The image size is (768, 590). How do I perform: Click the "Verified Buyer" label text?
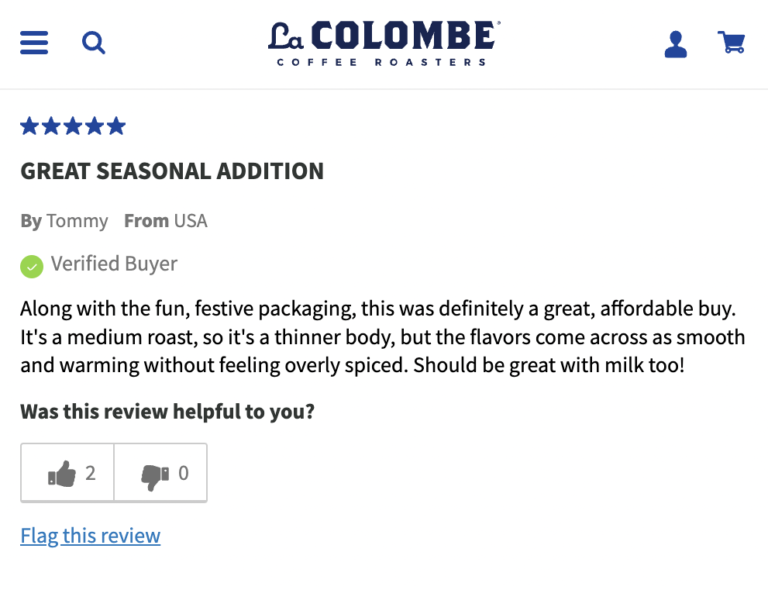pos(114,264)
